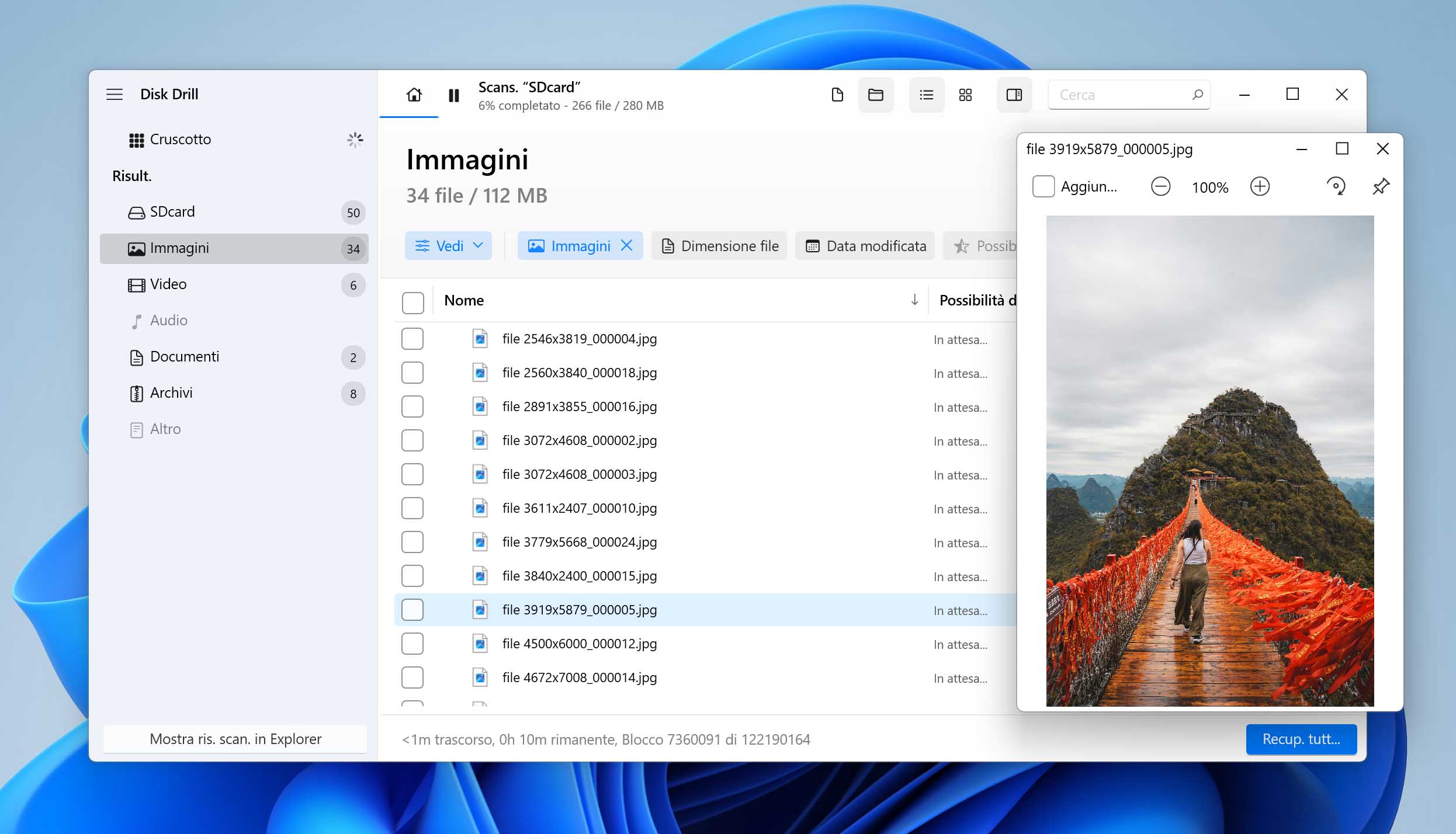Click Mostra ris. scan. in Explorer button

click(x=235, y=739)
